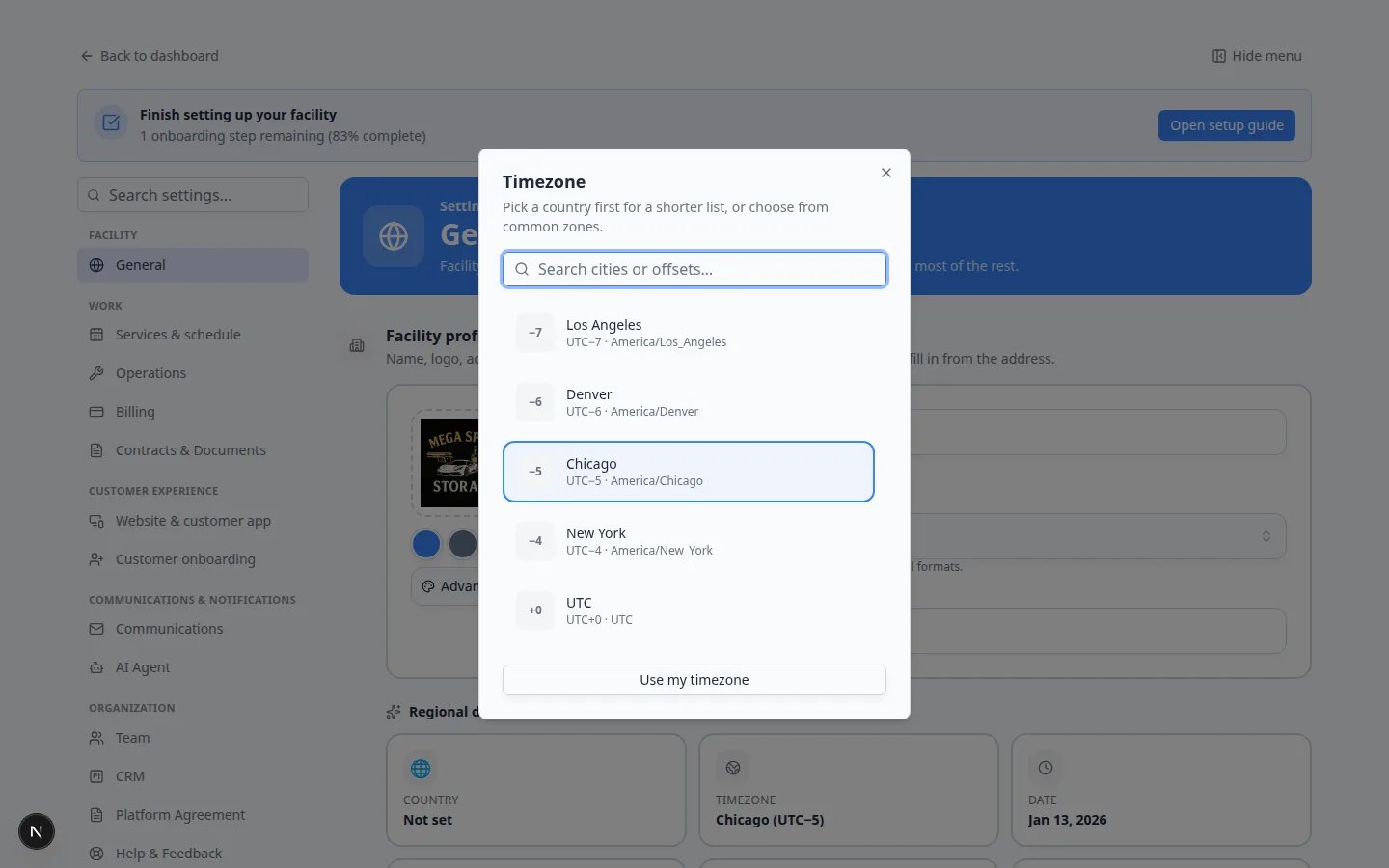1389x868 pixels.
Task: Click Contracts & Documents icon
Action: 96,450
